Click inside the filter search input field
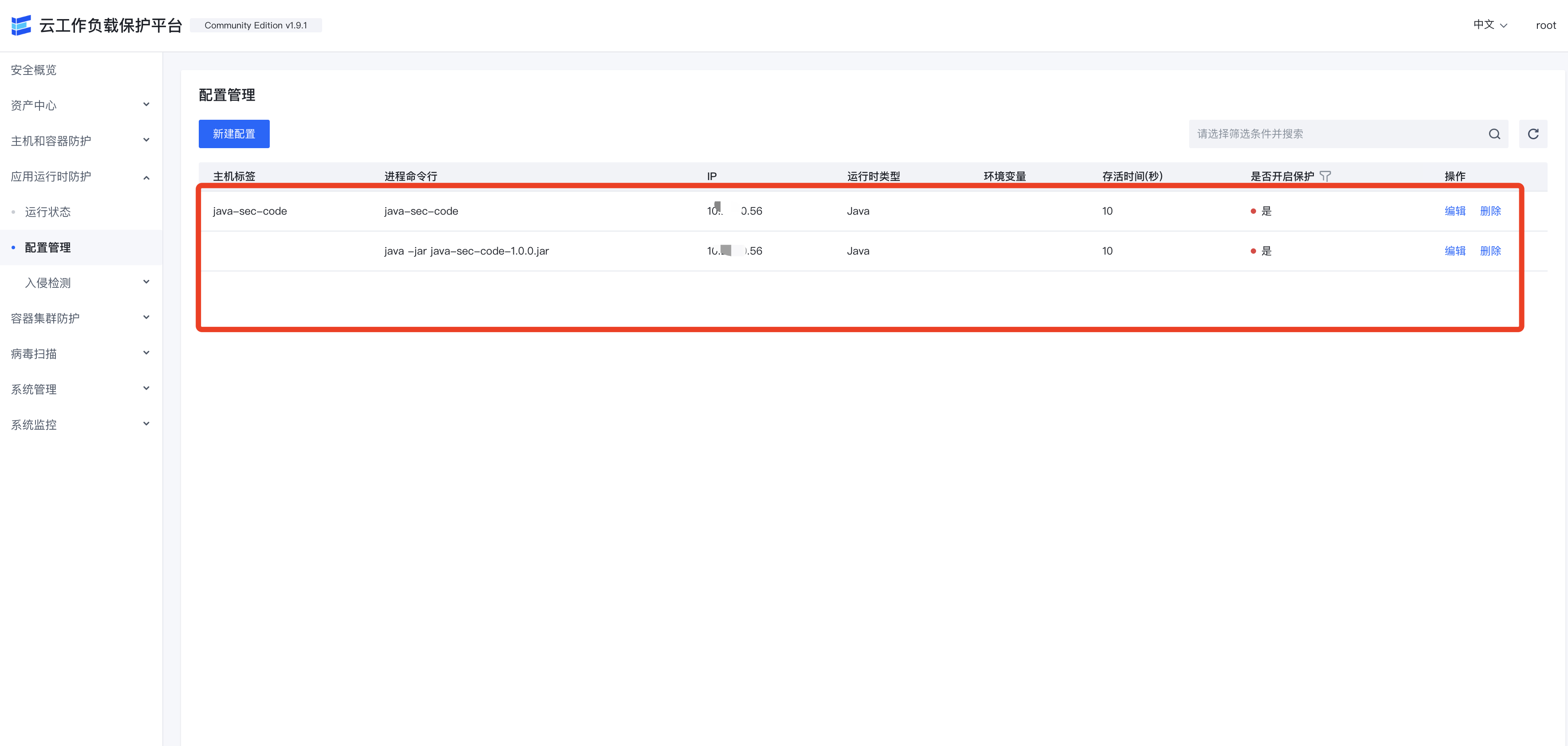 point(1309,133)
